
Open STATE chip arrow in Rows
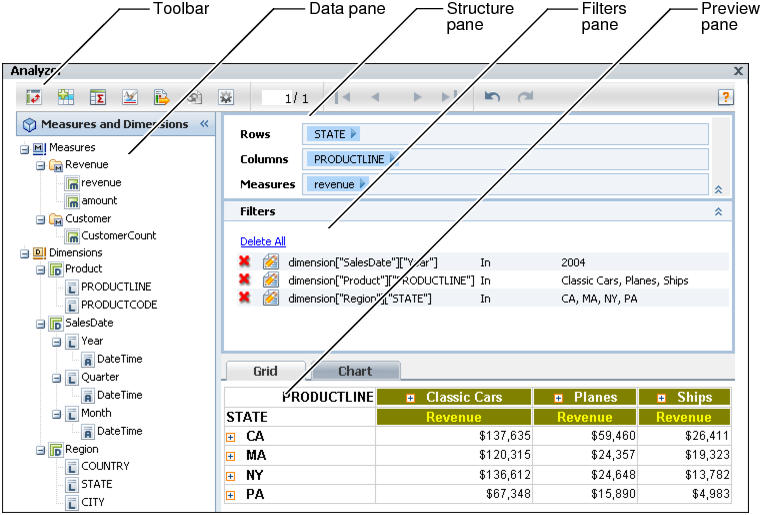pos(353,134)
